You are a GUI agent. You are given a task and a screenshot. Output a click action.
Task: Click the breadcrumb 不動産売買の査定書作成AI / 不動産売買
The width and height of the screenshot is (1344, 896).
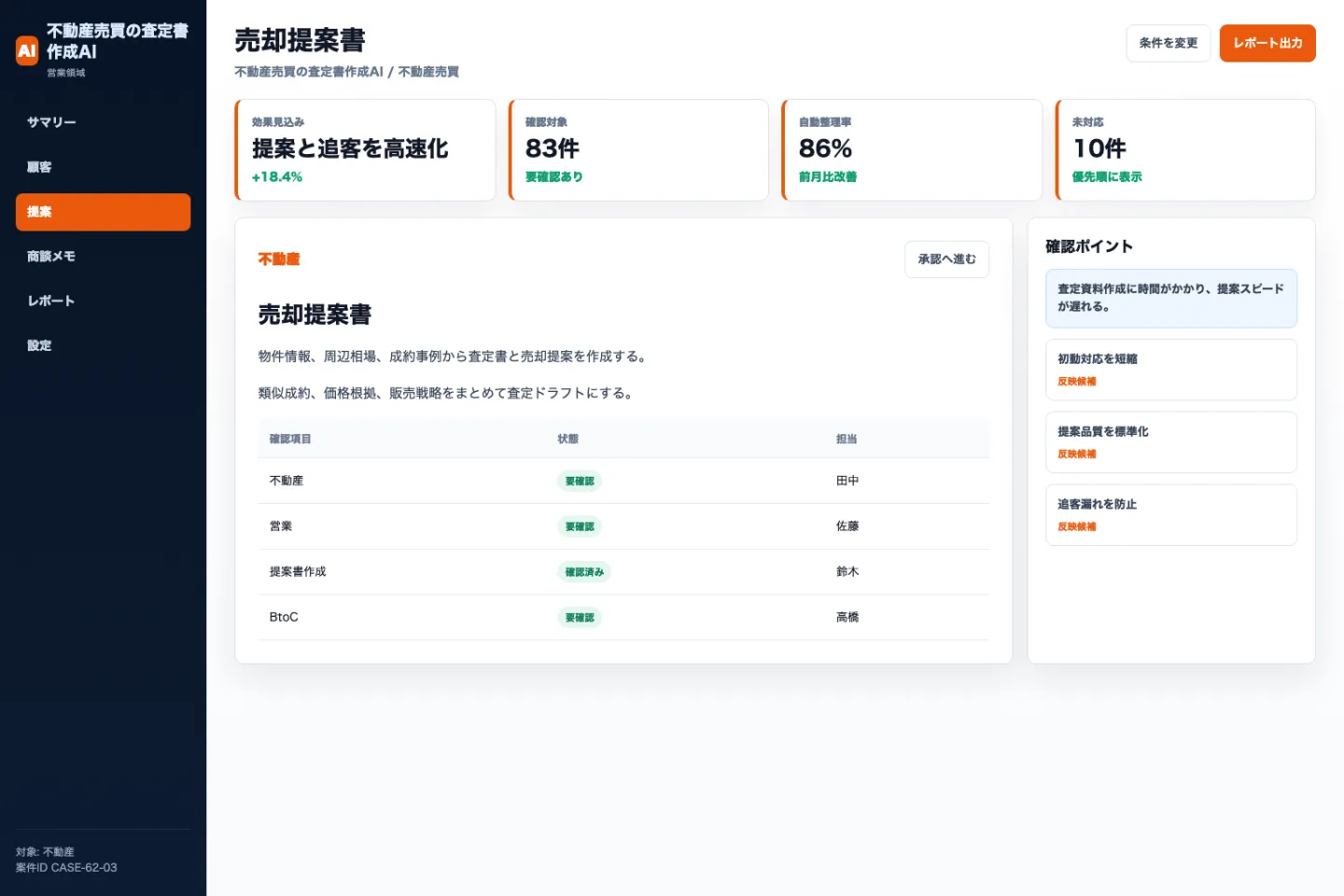click(x=346, y=72)
